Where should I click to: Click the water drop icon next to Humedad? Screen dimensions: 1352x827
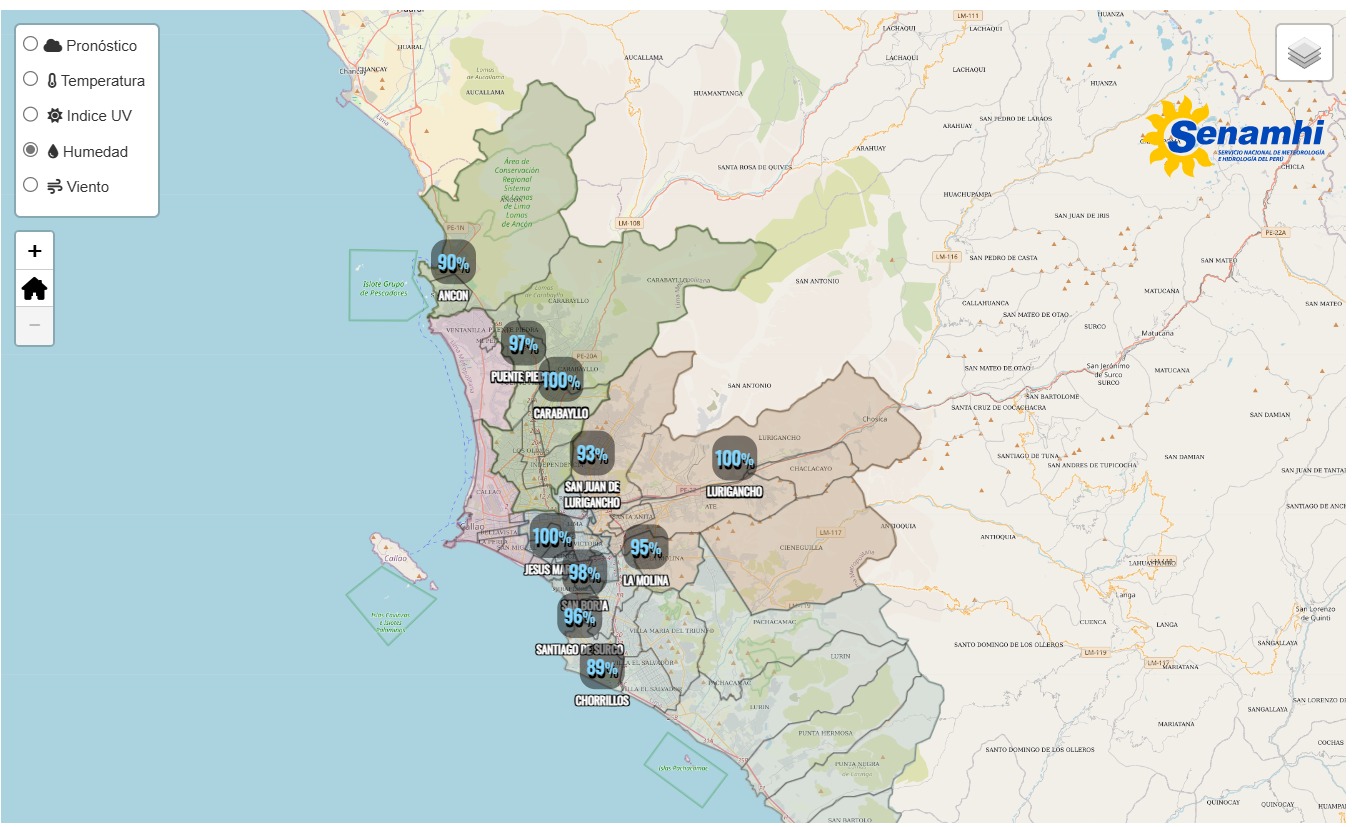[53, 152]
